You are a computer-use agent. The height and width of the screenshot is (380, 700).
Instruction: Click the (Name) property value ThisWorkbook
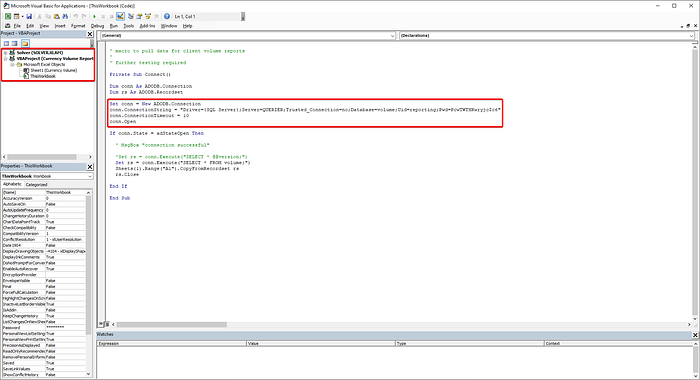[x=65, y=192]
